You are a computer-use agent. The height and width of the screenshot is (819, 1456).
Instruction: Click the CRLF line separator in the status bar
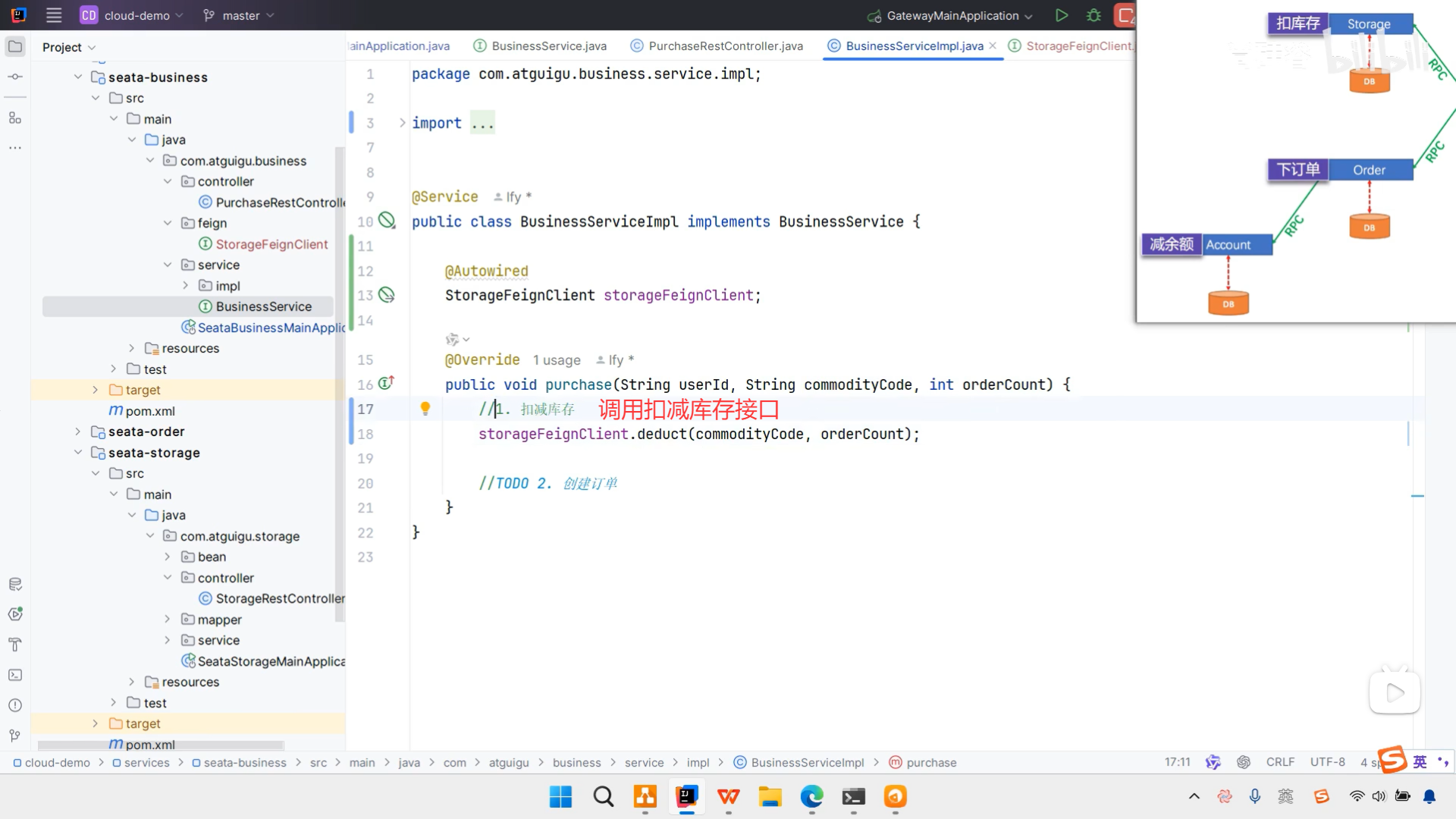pos(1280,762)
